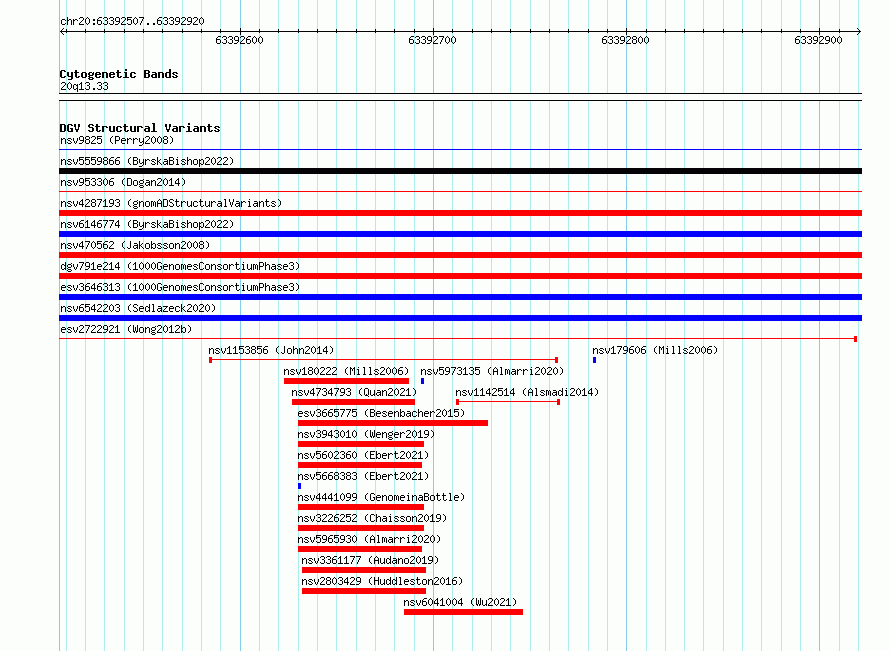Click nsv6146774 (ByrskaBishop2022) label
Screen dimensions: 890x651
147,224
